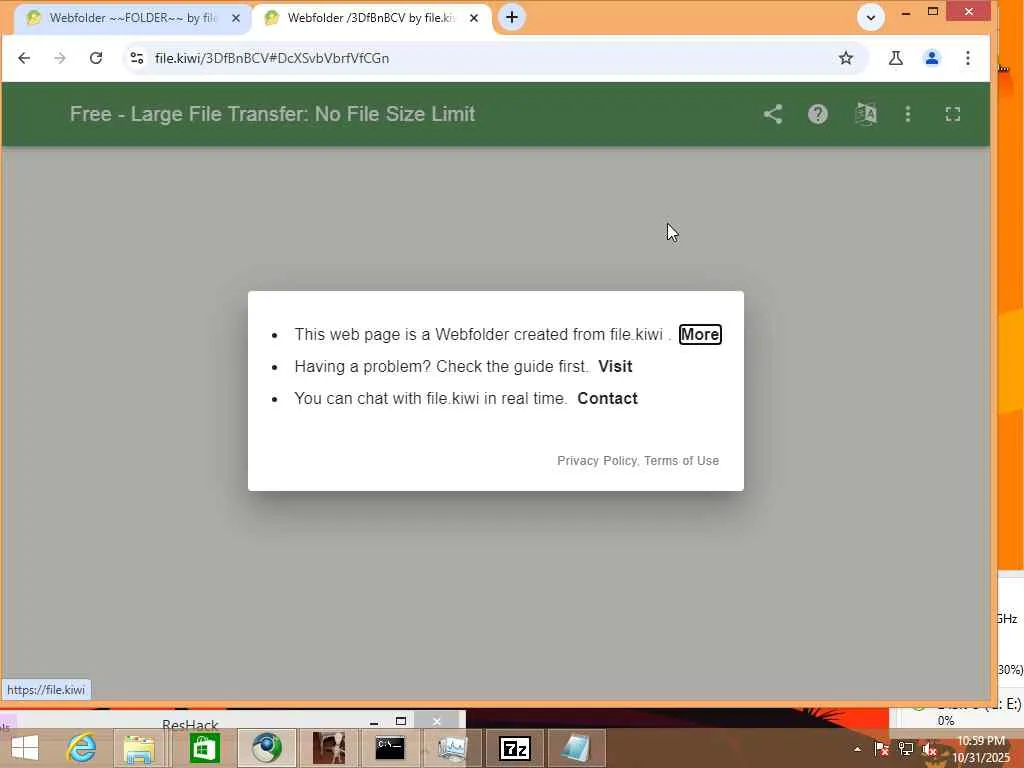Click the muted volume tray icon
Viewport: 1024px width, 768px height.
[x=930, y=749]
